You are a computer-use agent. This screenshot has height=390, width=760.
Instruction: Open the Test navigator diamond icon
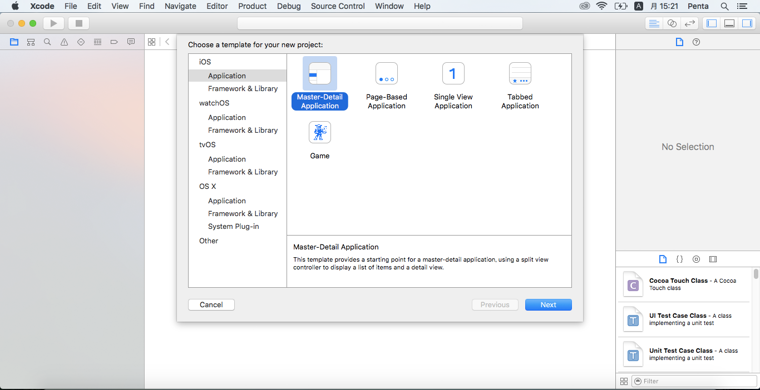click(x=81, y=42)
